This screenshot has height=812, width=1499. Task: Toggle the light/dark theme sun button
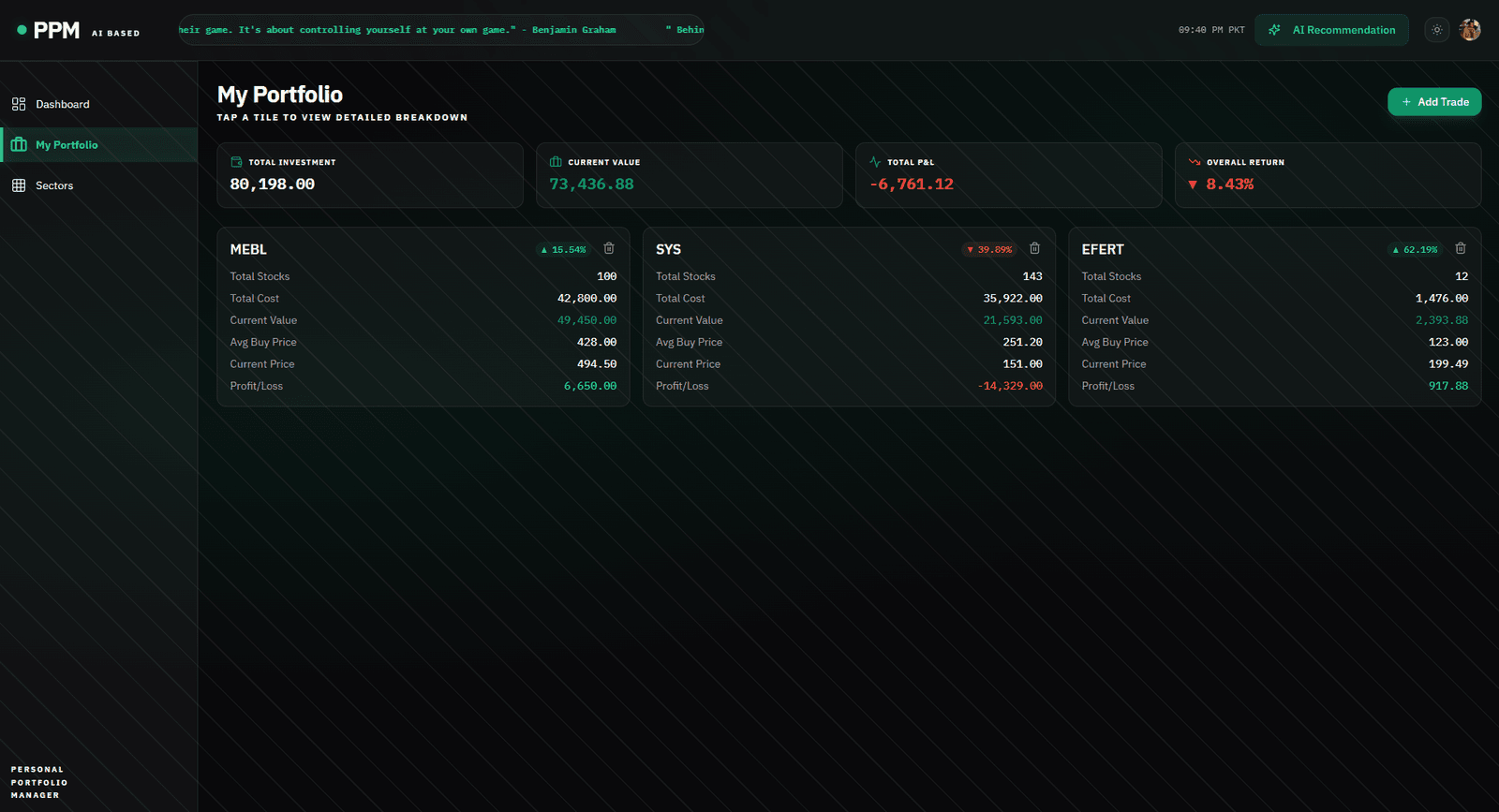click(1437, 30)
